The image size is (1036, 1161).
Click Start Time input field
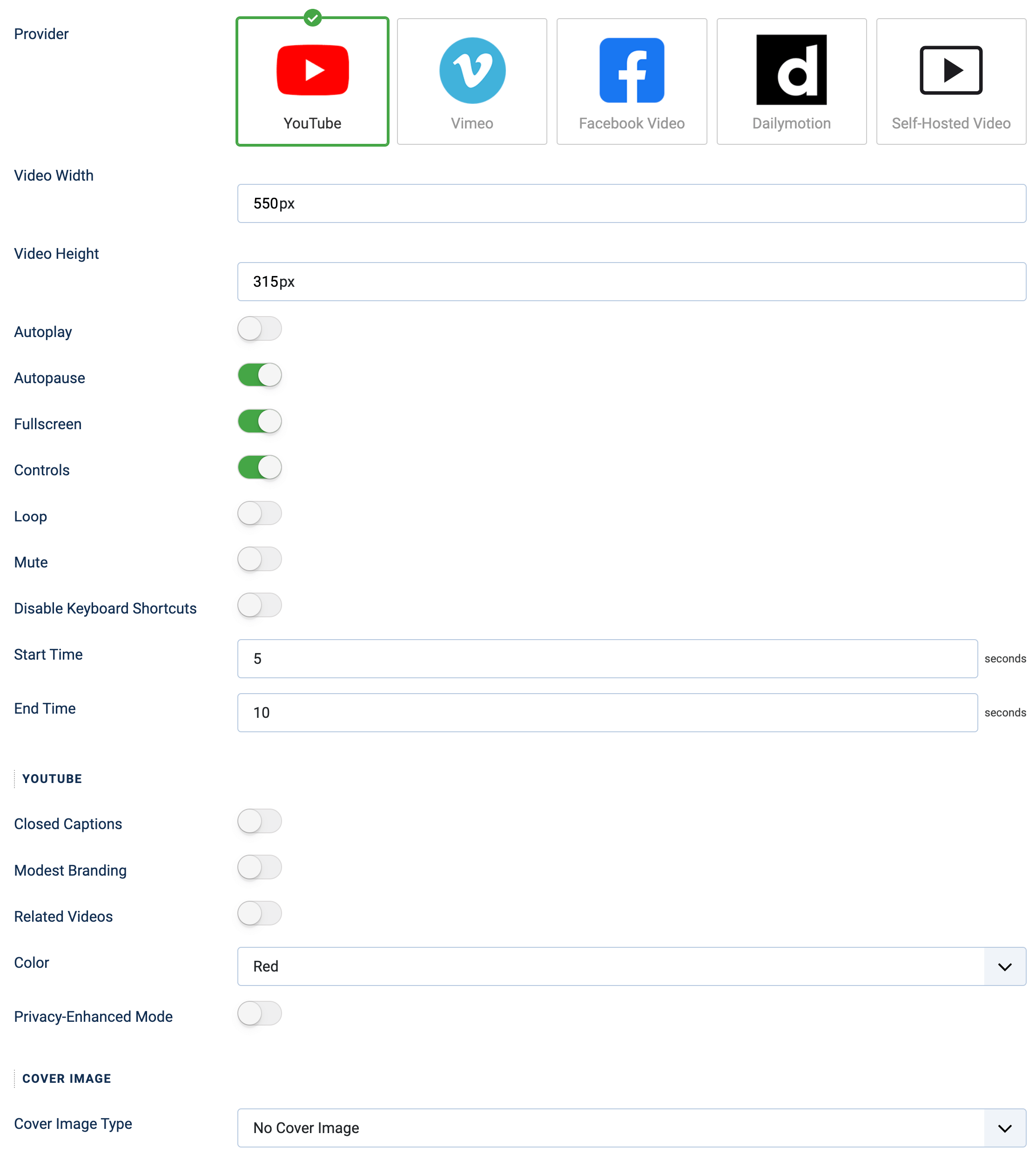[607, 658]
